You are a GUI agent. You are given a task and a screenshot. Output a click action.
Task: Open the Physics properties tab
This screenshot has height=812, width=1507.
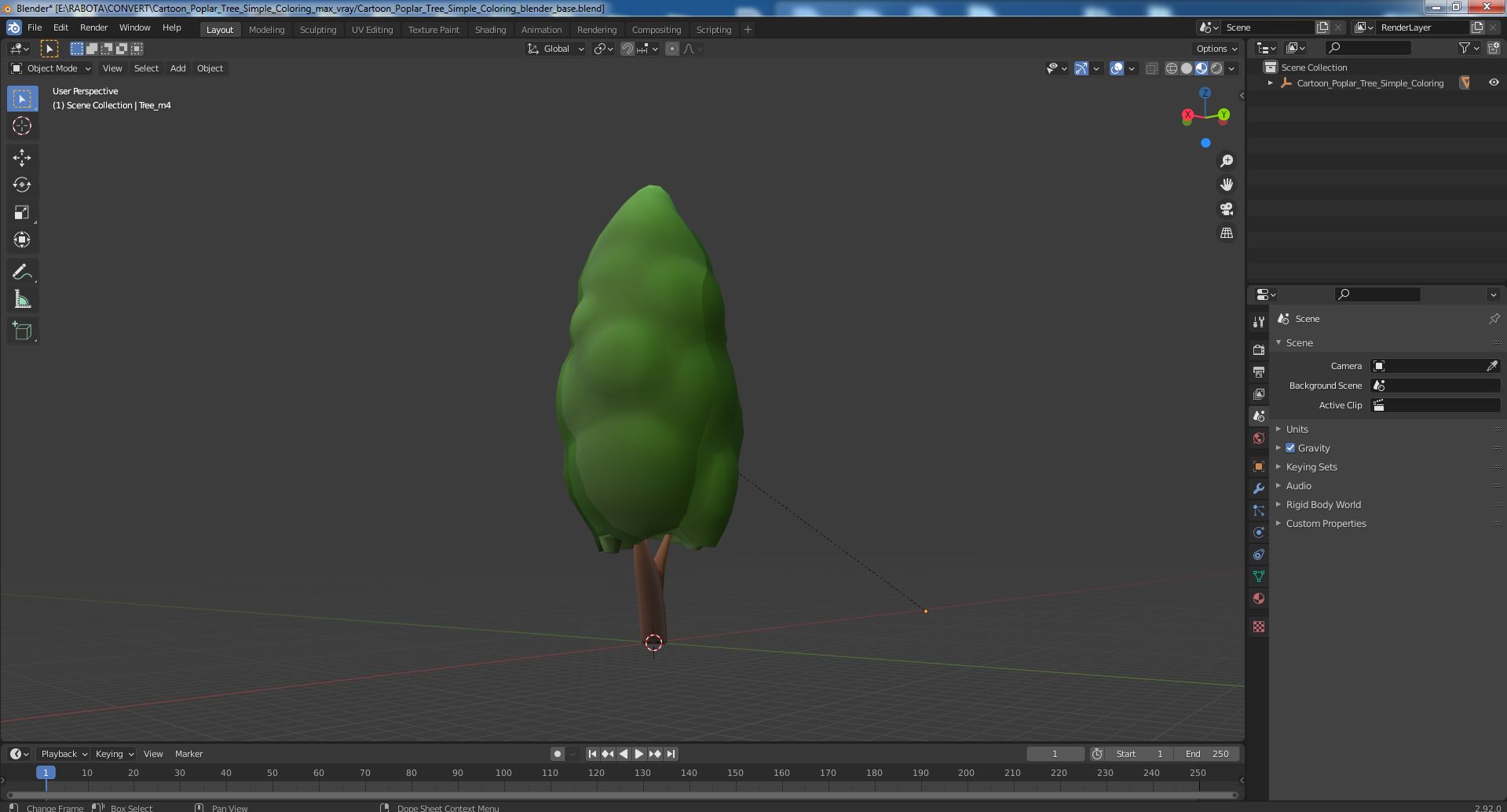1259,532
